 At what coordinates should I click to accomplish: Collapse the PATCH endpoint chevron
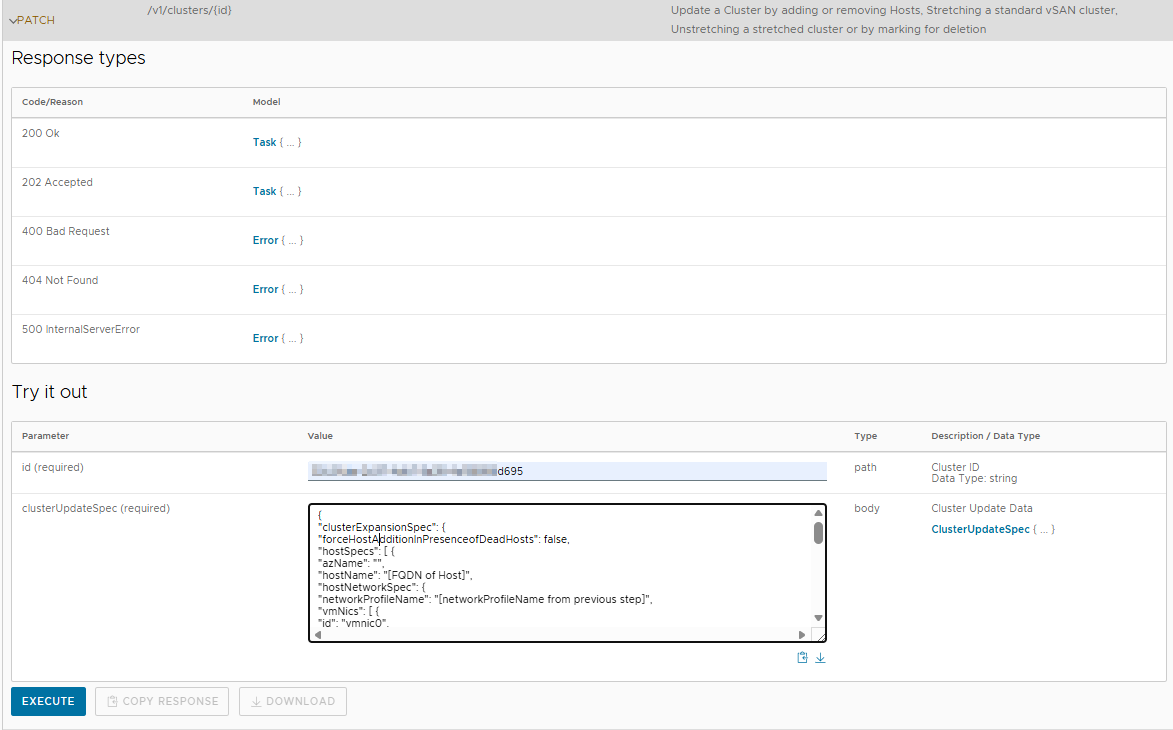tap(12, 21)
